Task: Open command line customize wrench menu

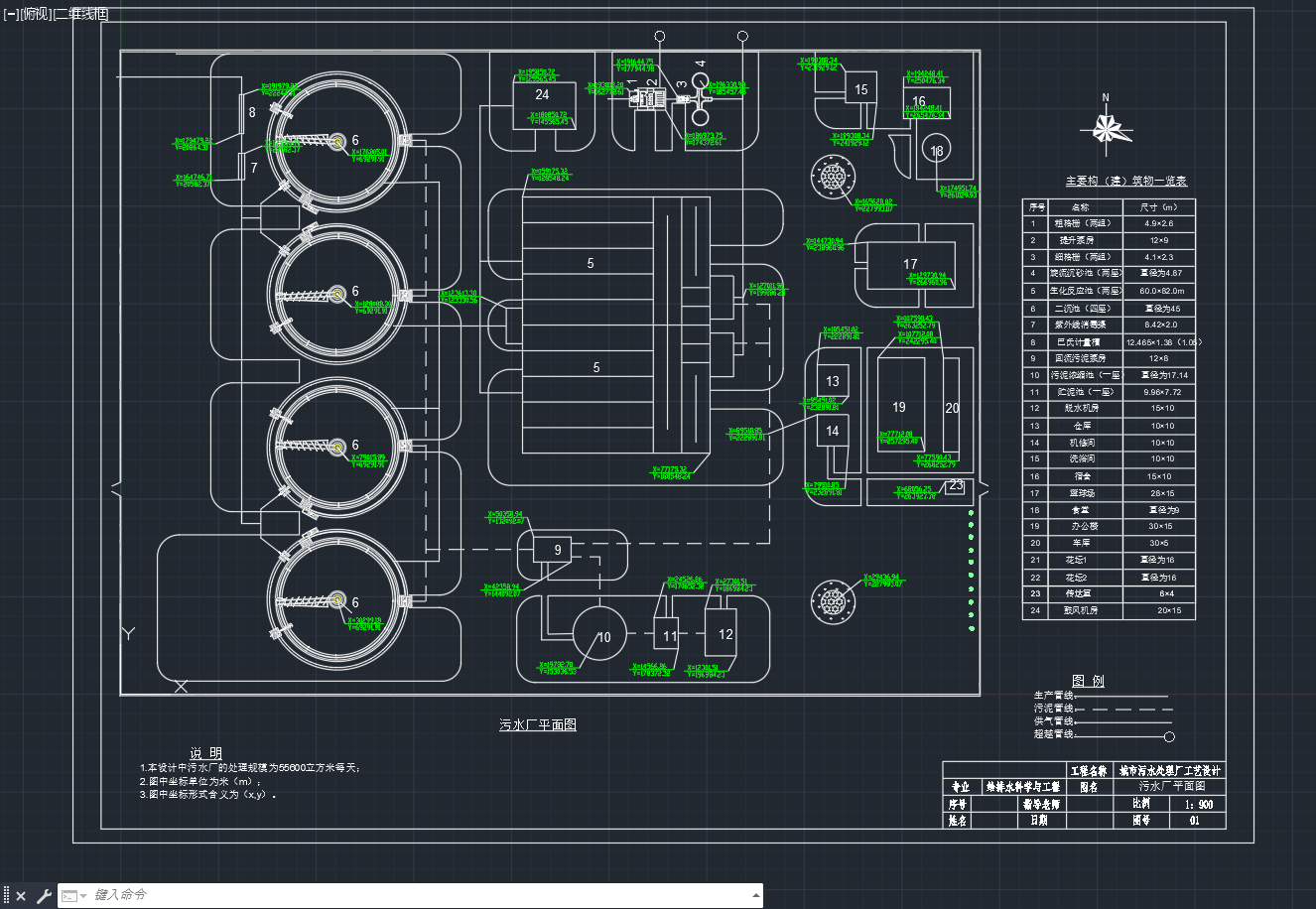Action: click(x=44, y=896)
